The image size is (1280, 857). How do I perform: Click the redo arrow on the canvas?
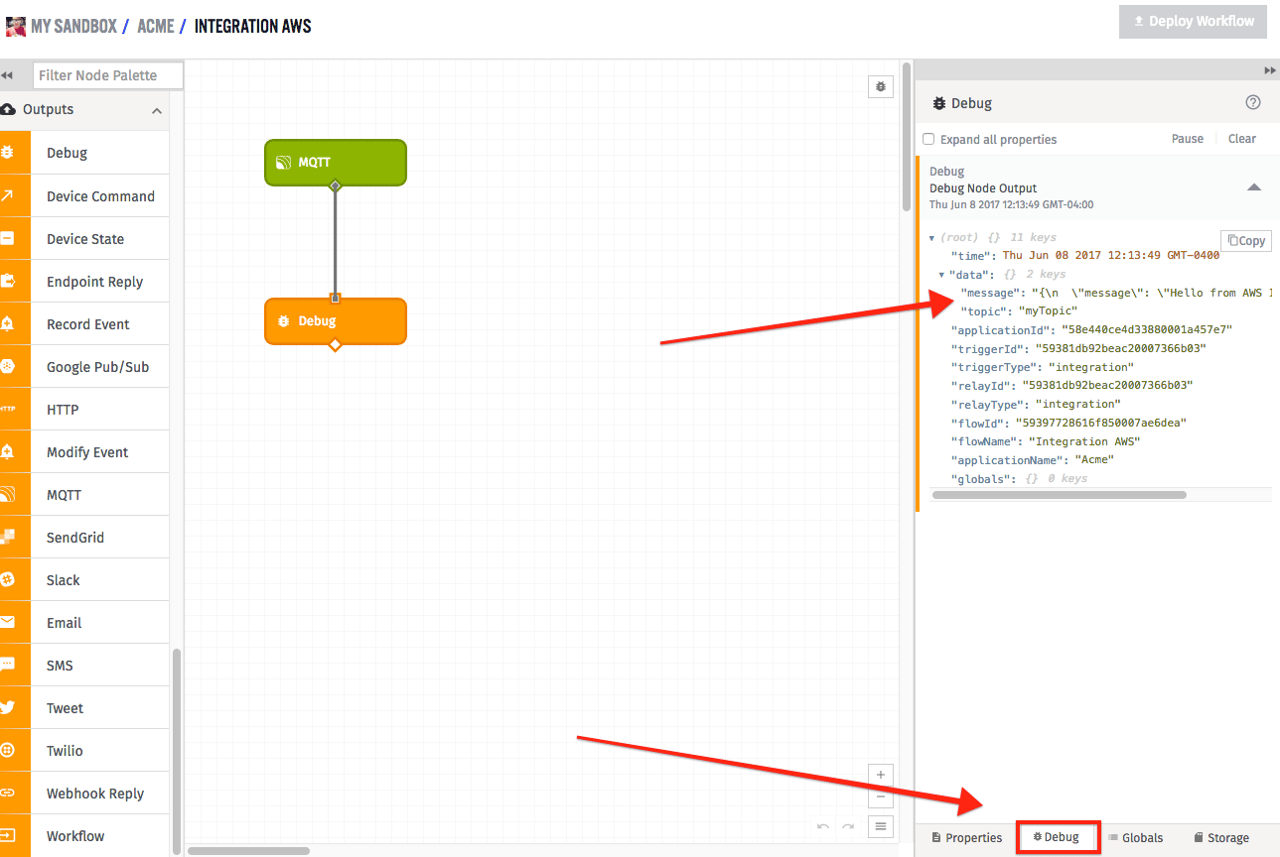point(849,826)
